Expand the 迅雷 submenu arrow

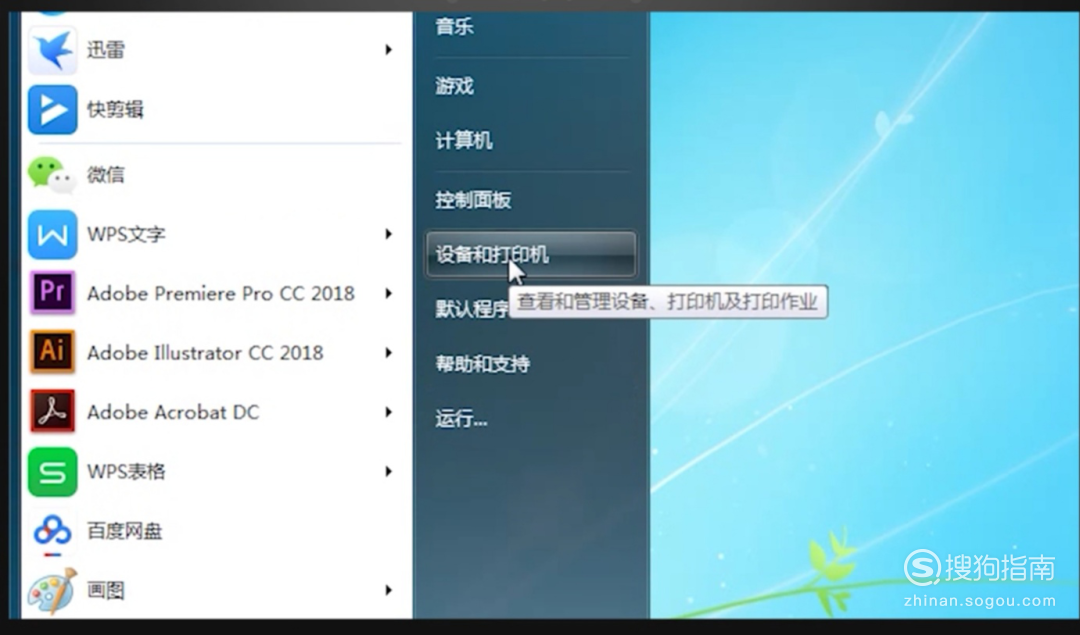coord(388,50)
